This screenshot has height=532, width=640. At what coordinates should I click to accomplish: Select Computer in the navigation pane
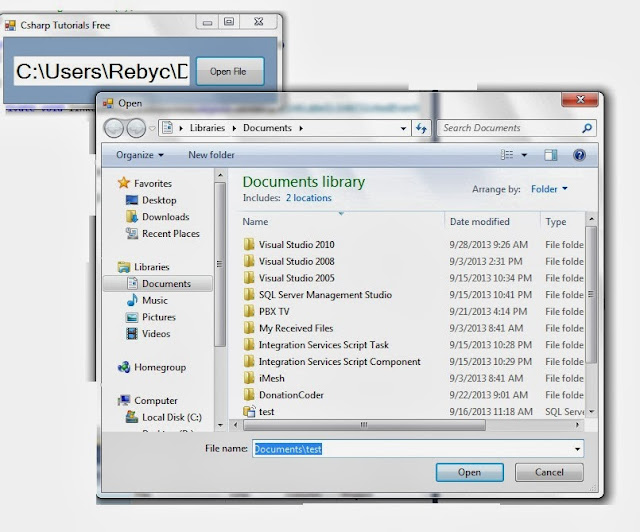tap(148, 401)
